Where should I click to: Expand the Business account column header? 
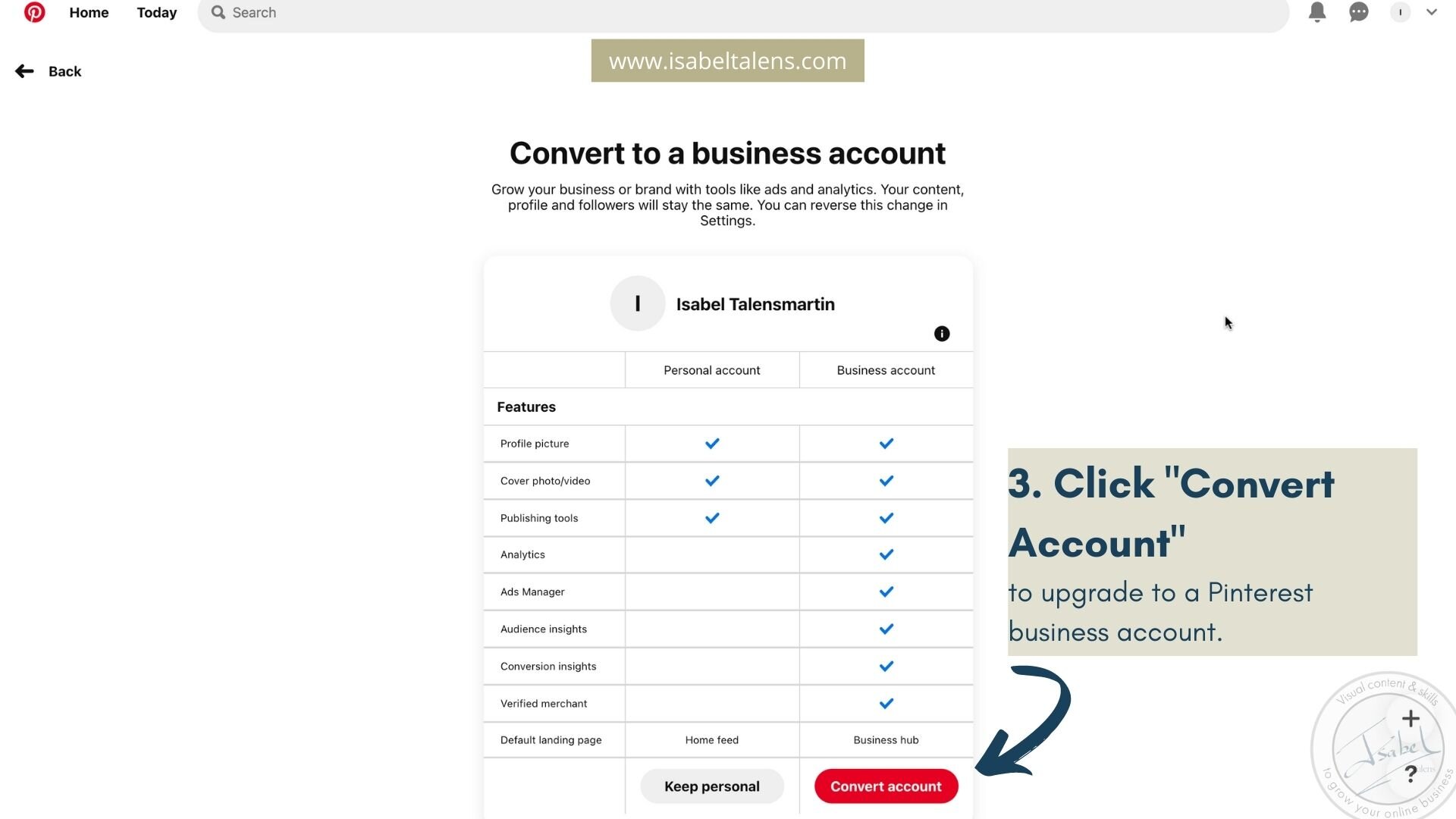(886, 370)
